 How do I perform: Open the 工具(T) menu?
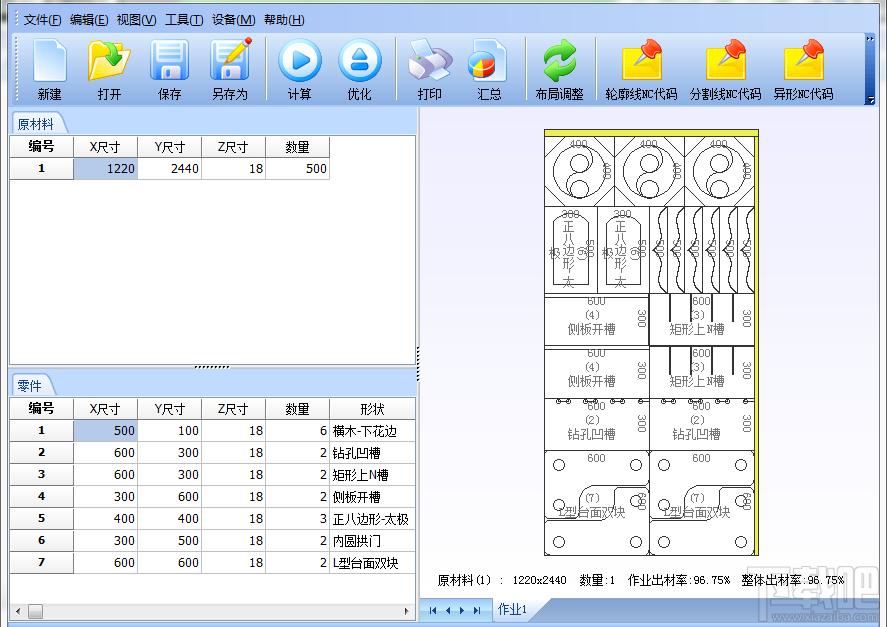[184, 20]
